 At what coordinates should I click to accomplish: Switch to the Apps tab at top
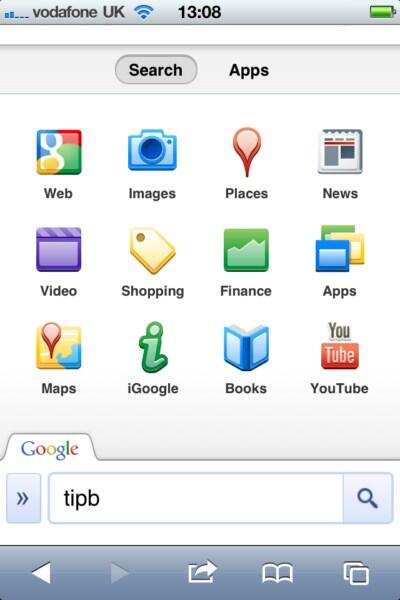(249, 70)
